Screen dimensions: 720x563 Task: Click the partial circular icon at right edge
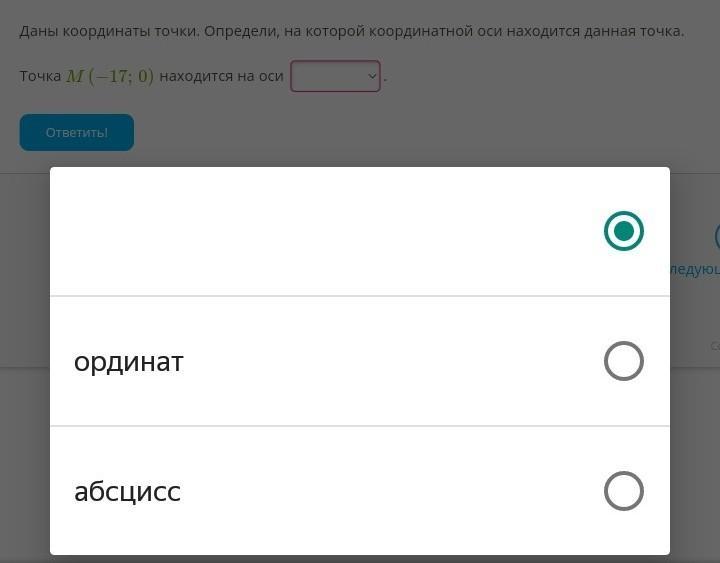[x=716, y=237]
